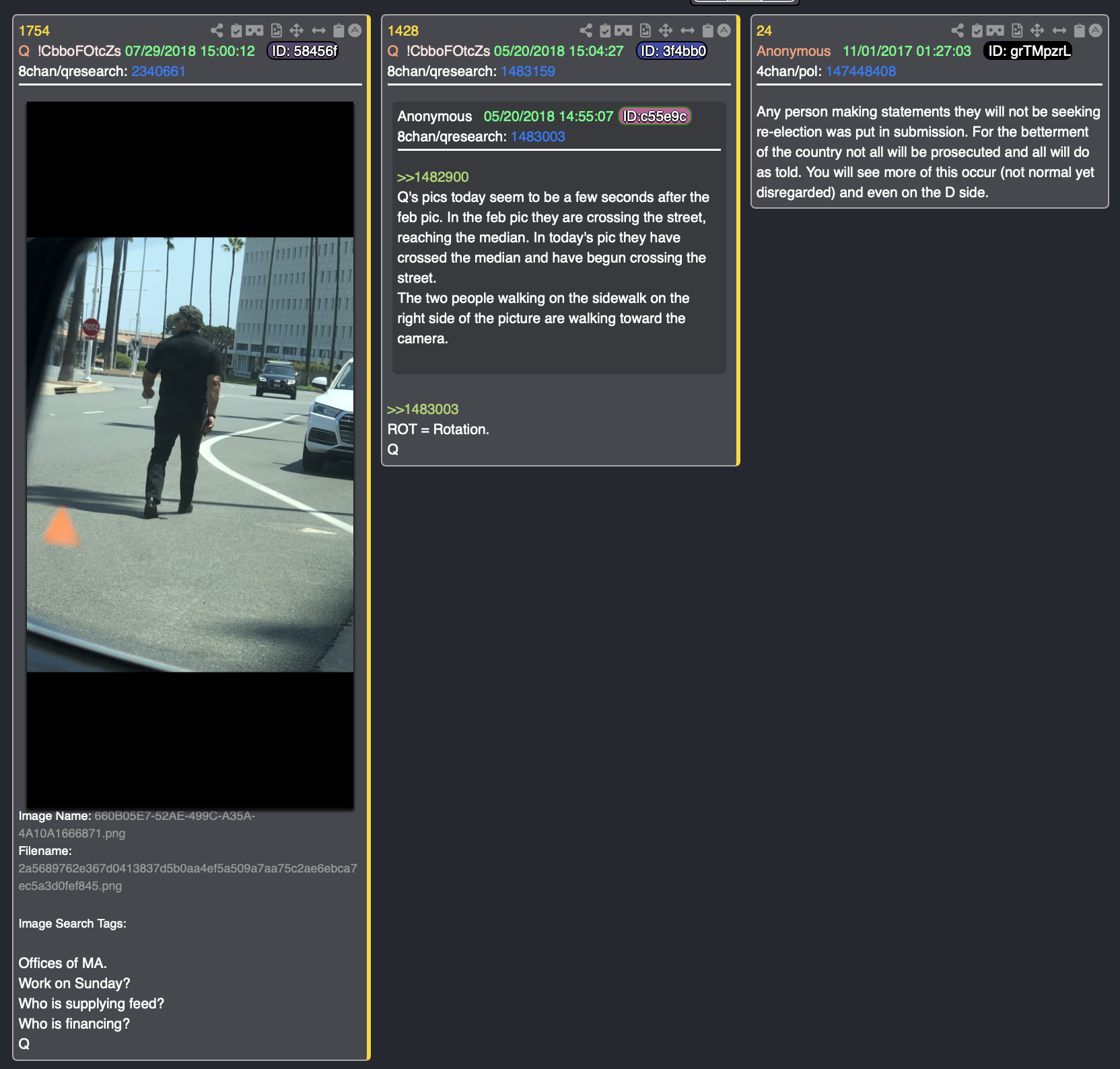This screenshot has width=1120, height=1069.
Task: Open 8chan/qresearch link 2340661
Action: click(x=158, y=71)
